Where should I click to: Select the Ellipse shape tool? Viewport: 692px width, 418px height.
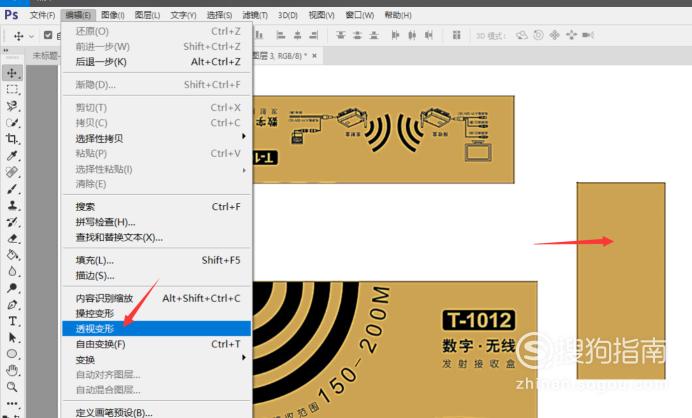point(12,354)
